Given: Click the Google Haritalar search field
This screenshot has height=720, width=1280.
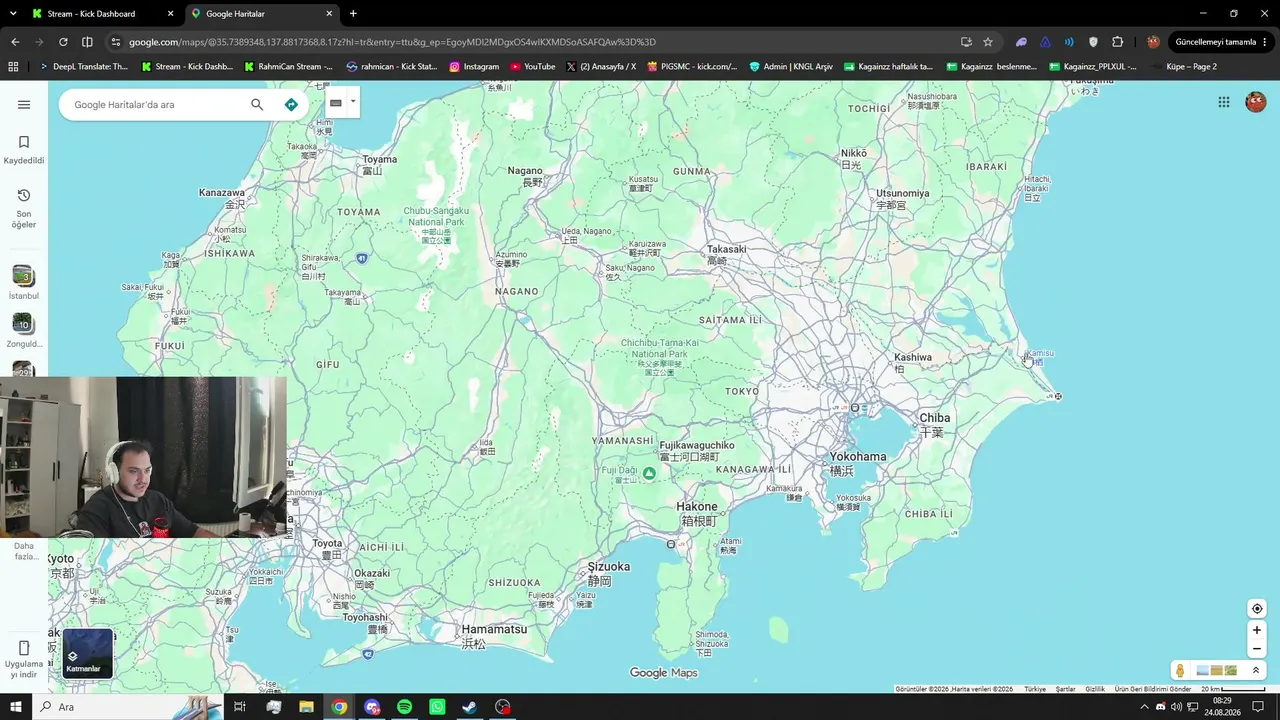Looking at the screenshot, I should pos(158,105).
